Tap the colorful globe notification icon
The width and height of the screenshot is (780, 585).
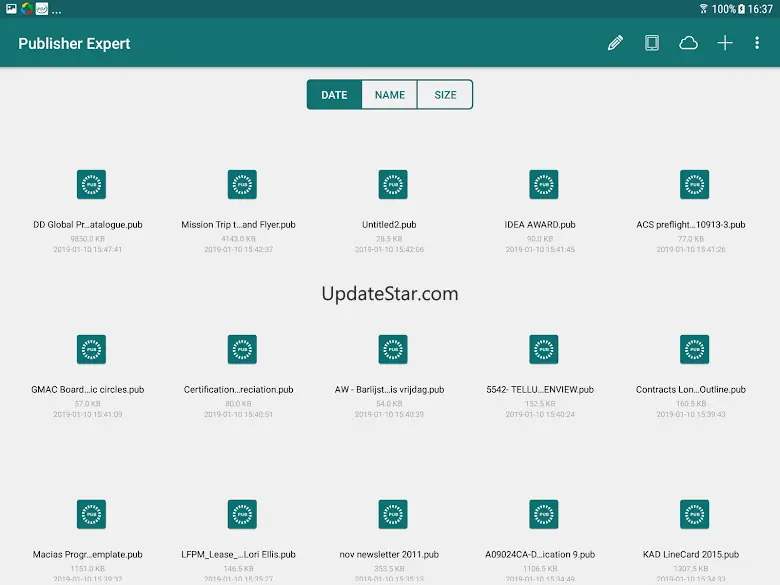coord(26,8)
